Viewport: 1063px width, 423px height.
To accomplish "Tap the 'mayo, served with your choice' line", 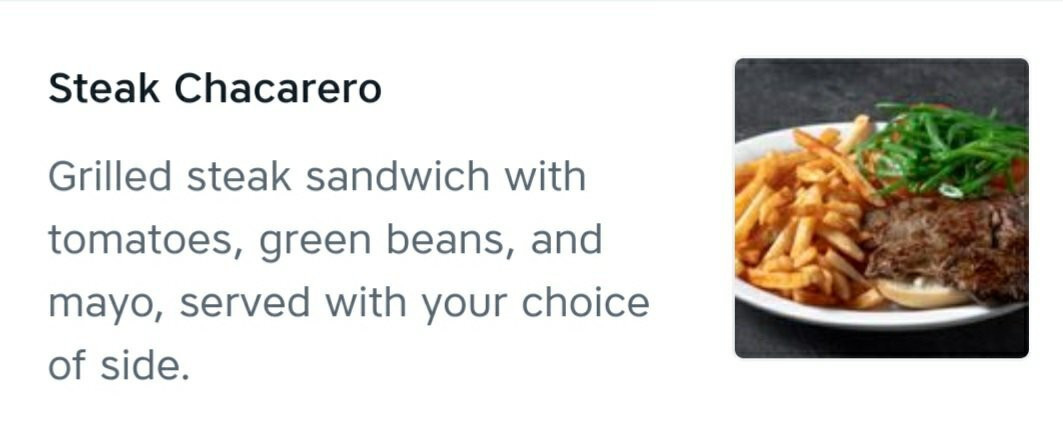I will point(348,303).
